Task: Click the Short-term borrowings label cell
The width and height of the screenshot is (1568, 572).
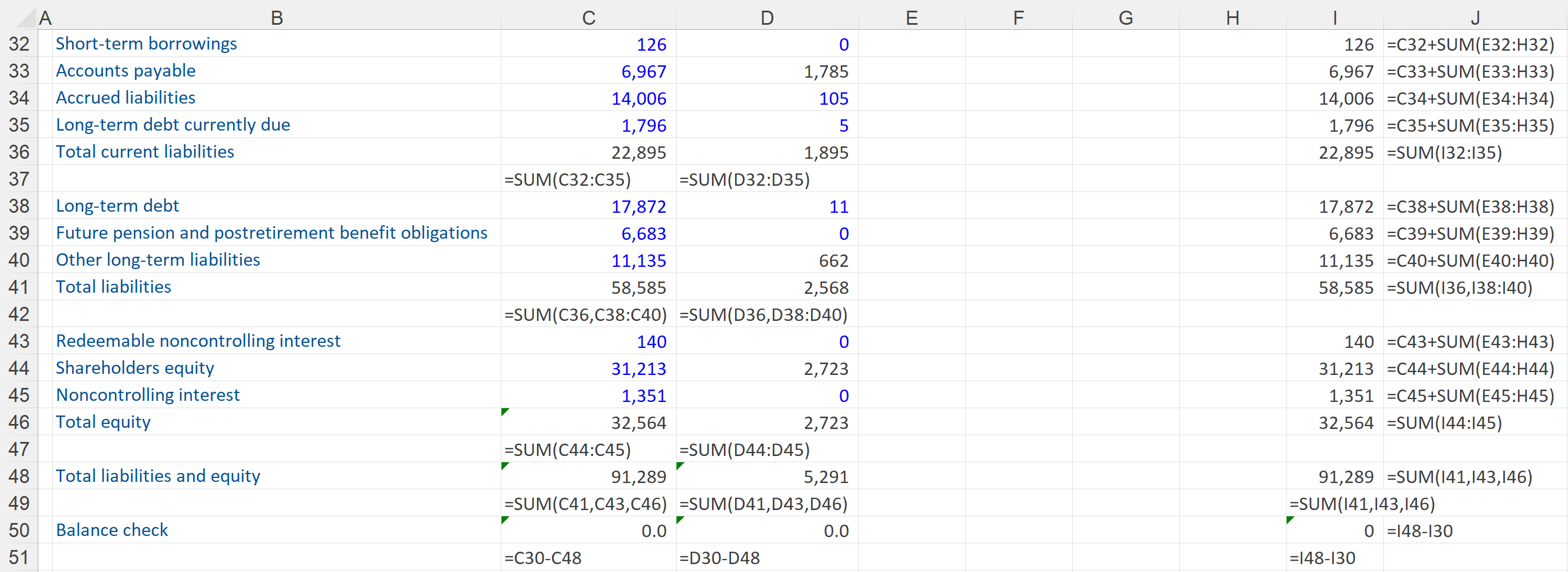Action: 146,44
